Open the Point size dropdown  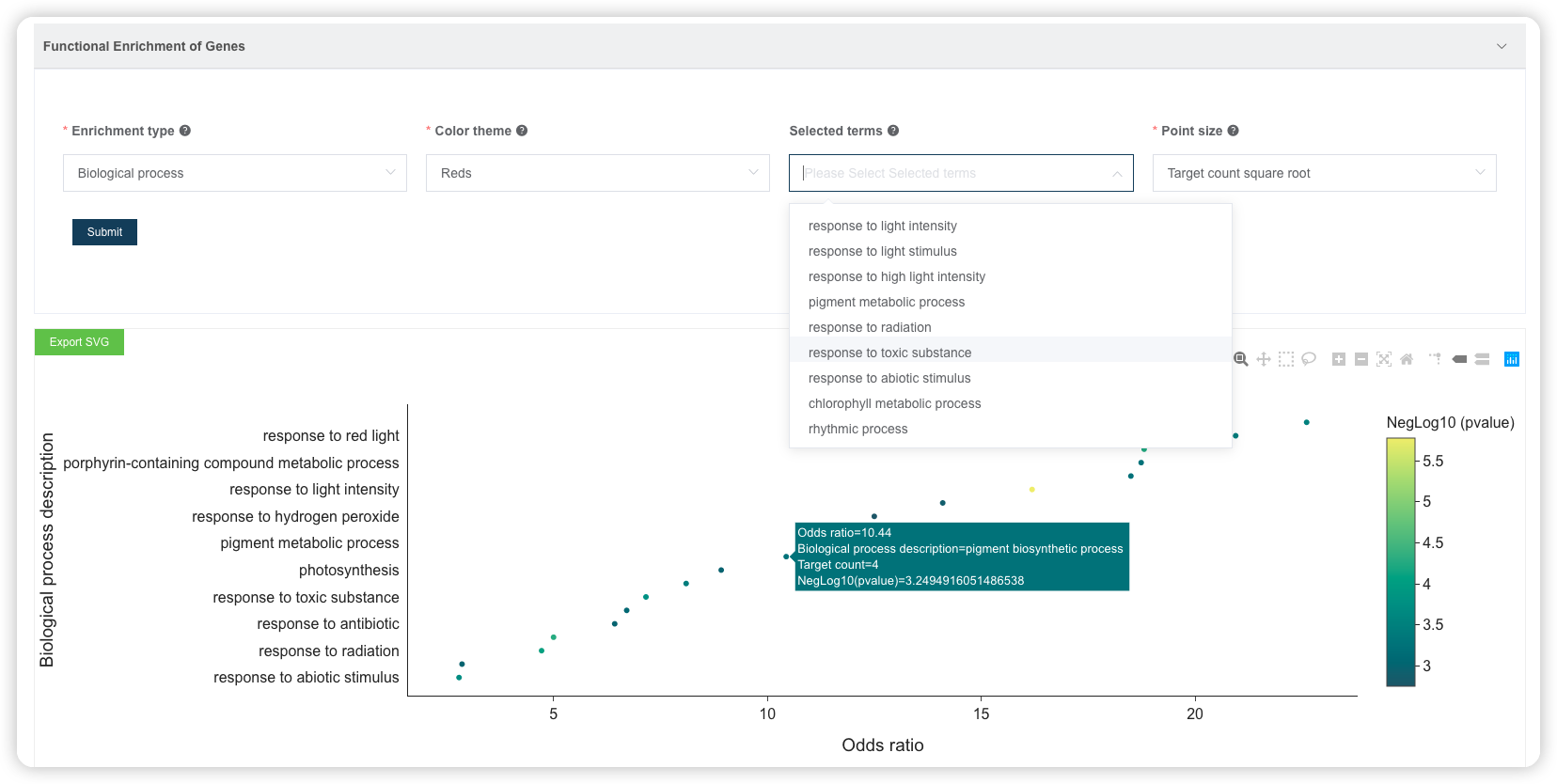click(x=1324, y=173)
